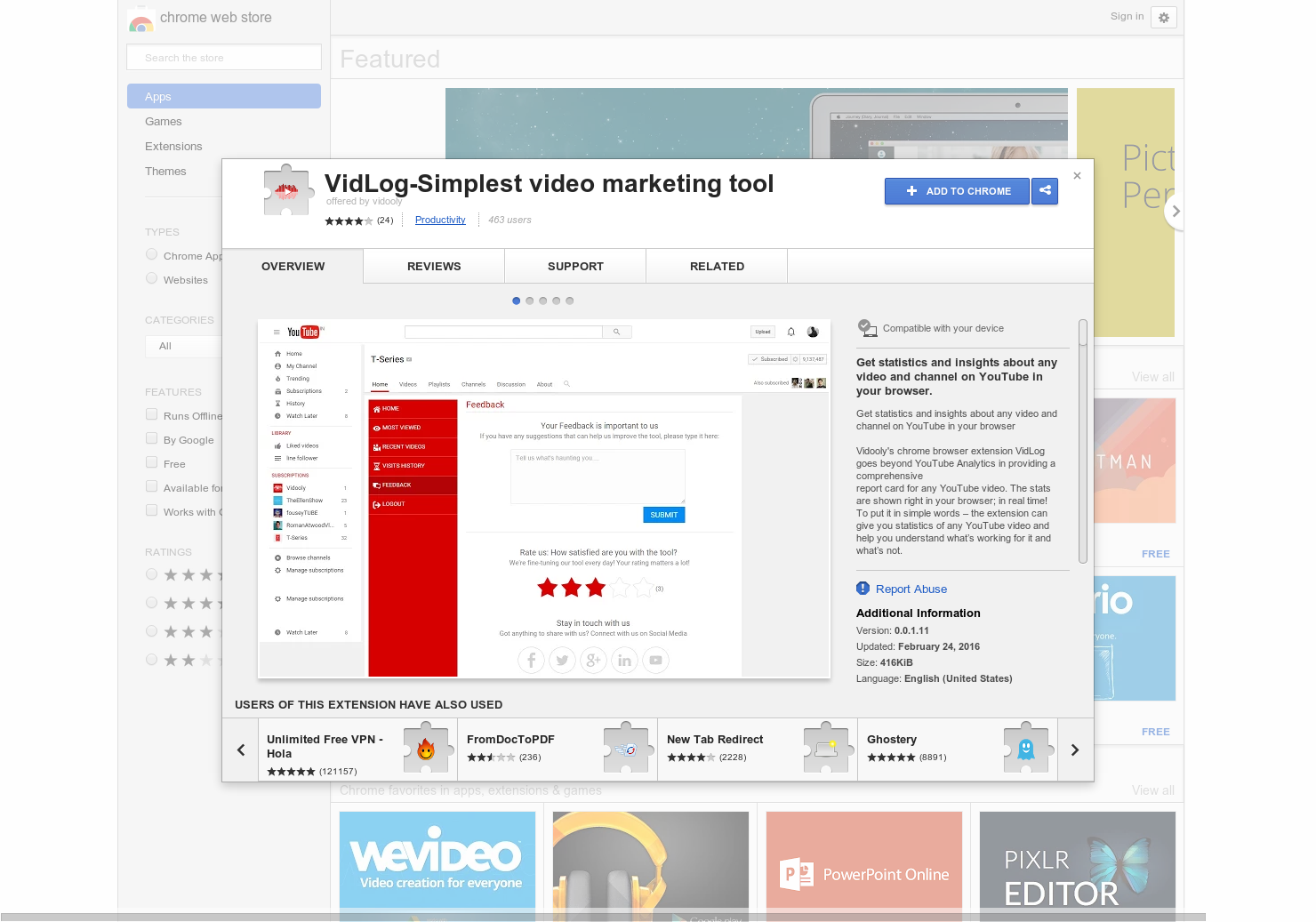Select the Ghostery ghost icon
The height and width of the screenshot is (922, 1316).
(x=1026, y=749)
